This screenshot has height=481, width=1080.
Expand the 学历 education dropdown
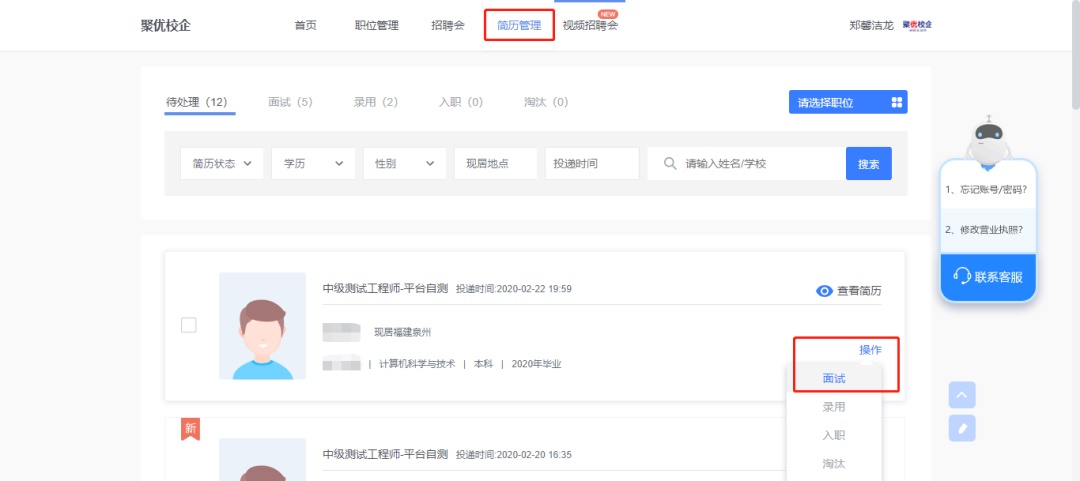(313, 163)
